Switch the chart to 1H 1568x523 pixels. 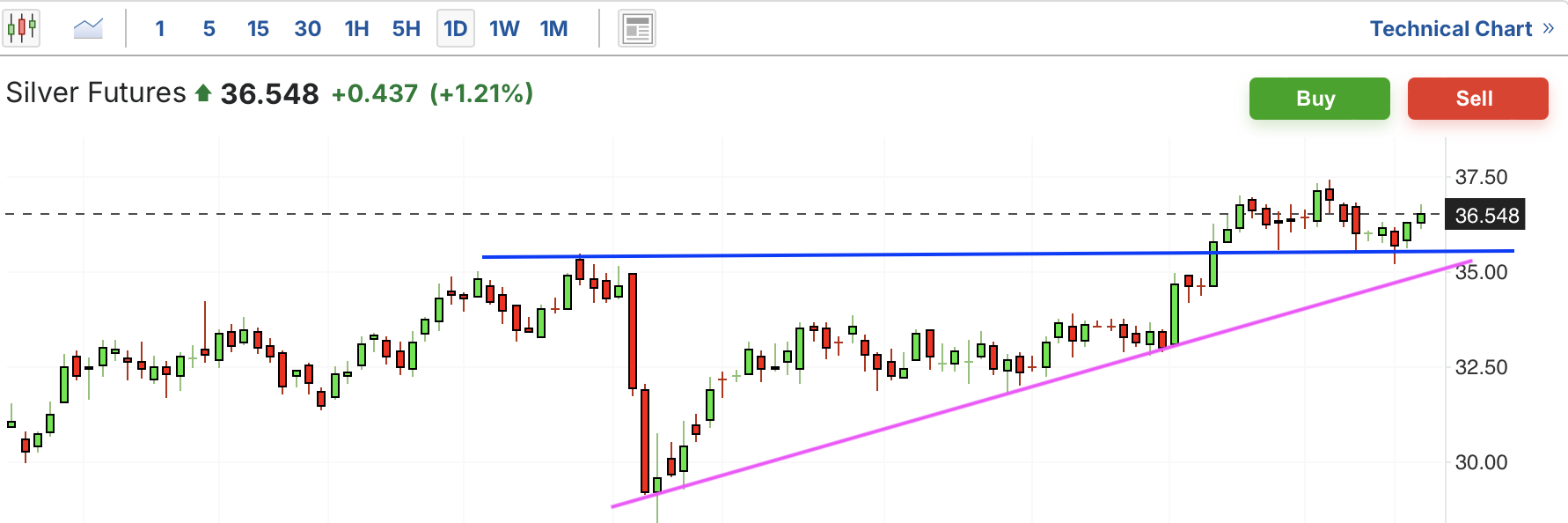pyautogui.click(x=356, y=28)
